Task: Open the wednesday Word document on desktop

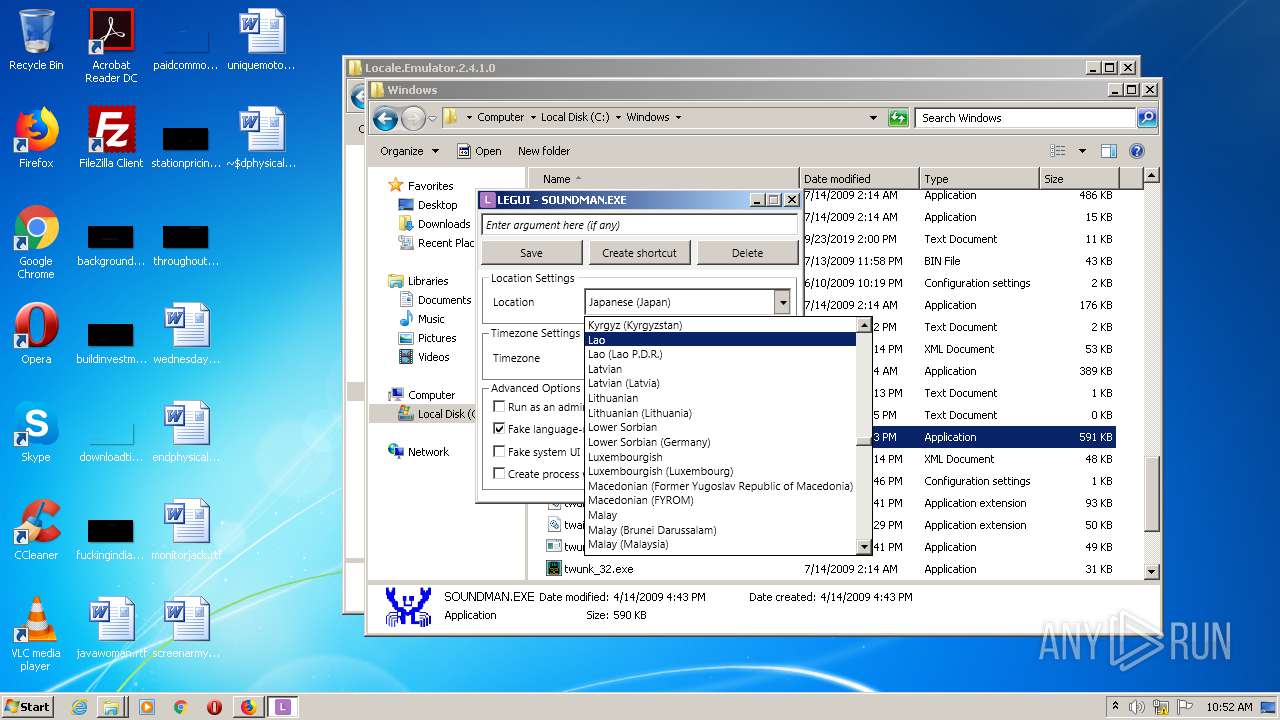Action: [186, 334]
